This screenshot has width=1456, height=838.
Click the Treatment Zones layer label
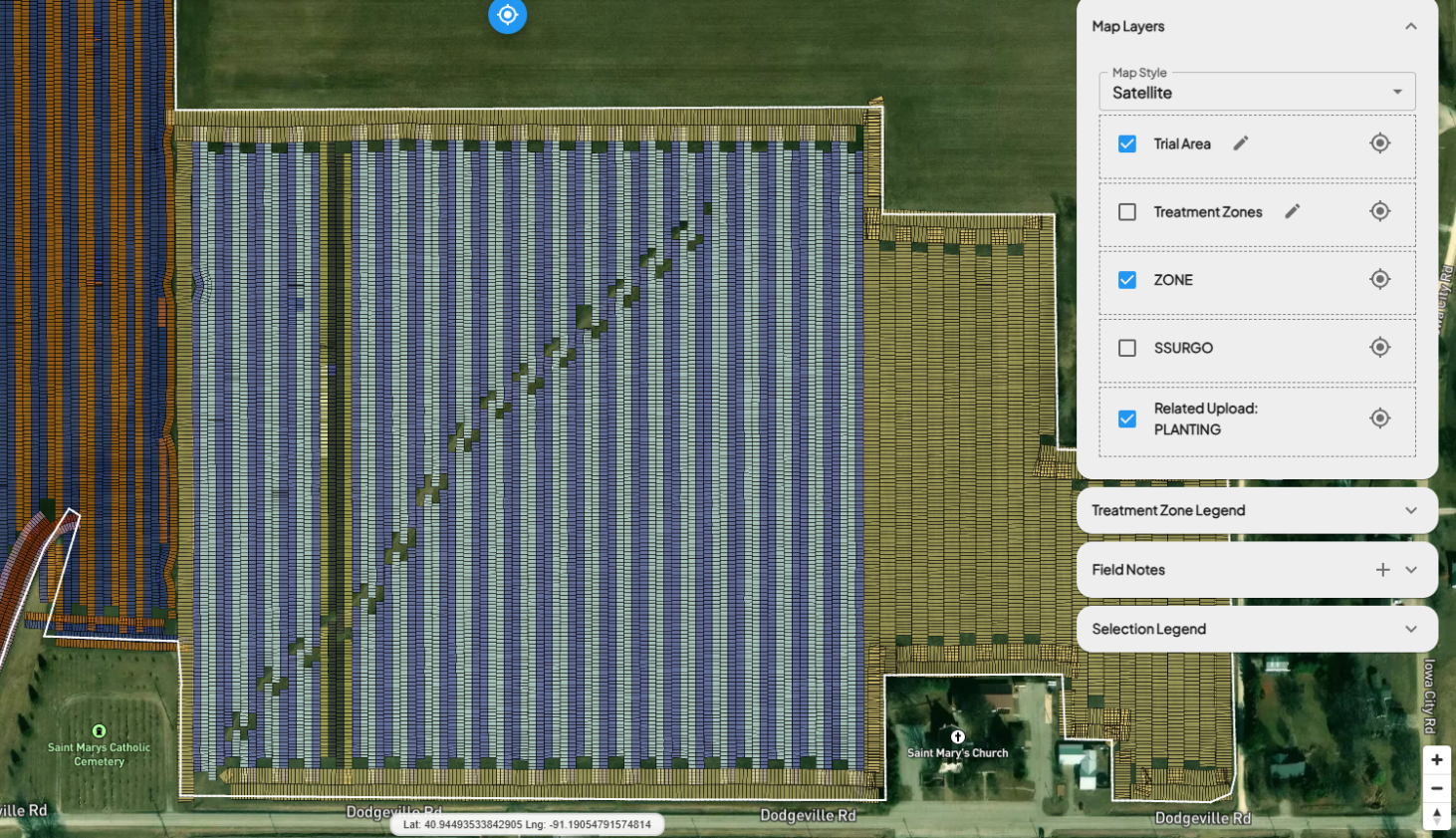point(1208,212)
